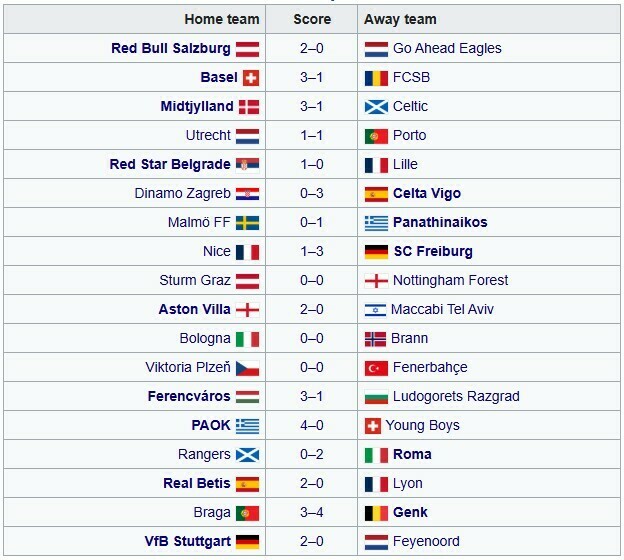This screenshot has width=624, height=560.
Task: Open the Roma team link
Action: (x=412, y=454)
